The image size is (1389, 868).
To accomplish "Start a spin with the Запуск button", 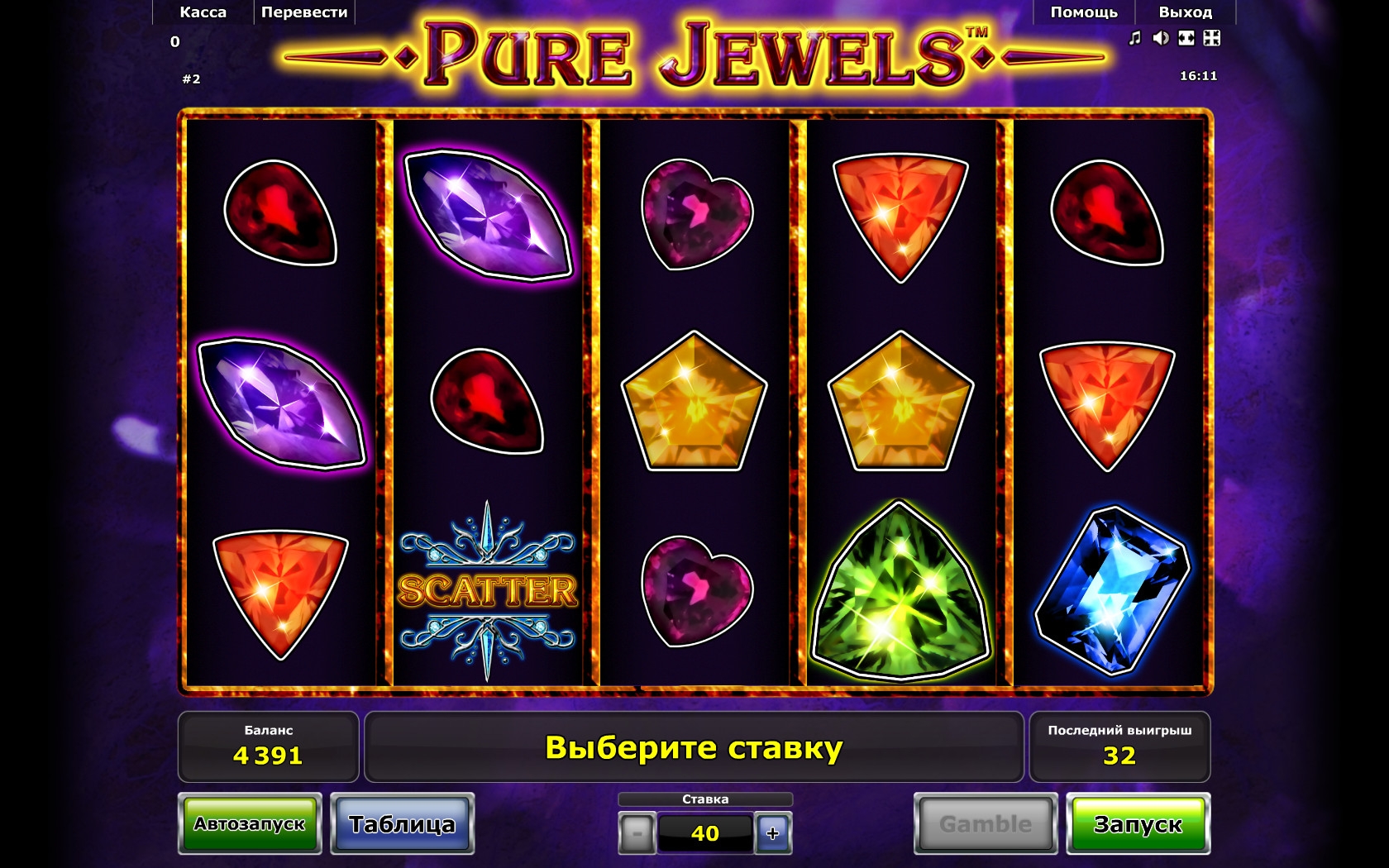I will (1138, 824).
